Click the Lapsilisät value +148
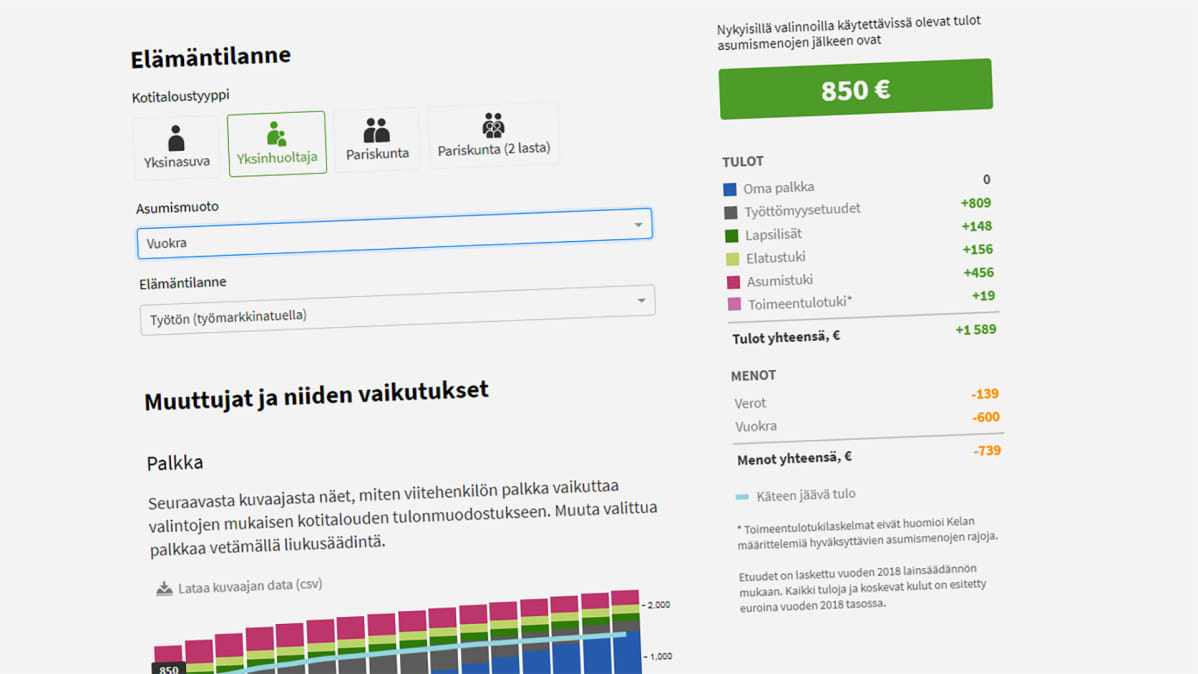 coord(976,226)
